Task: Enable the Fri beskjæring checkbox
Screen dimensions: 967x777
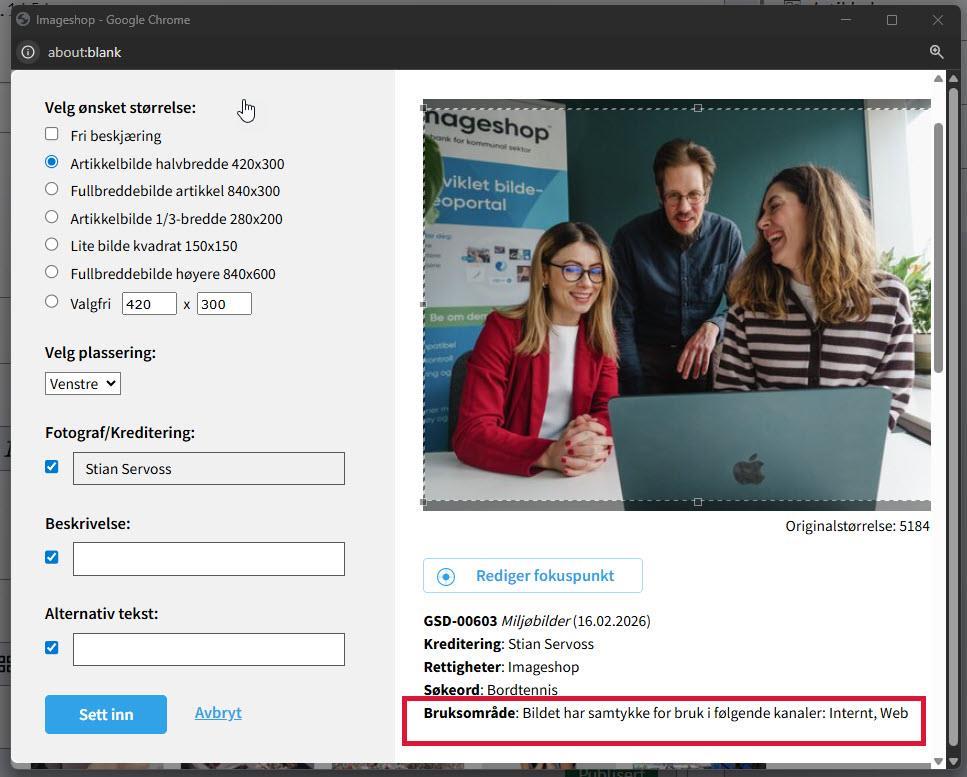Action: (52, 134)
